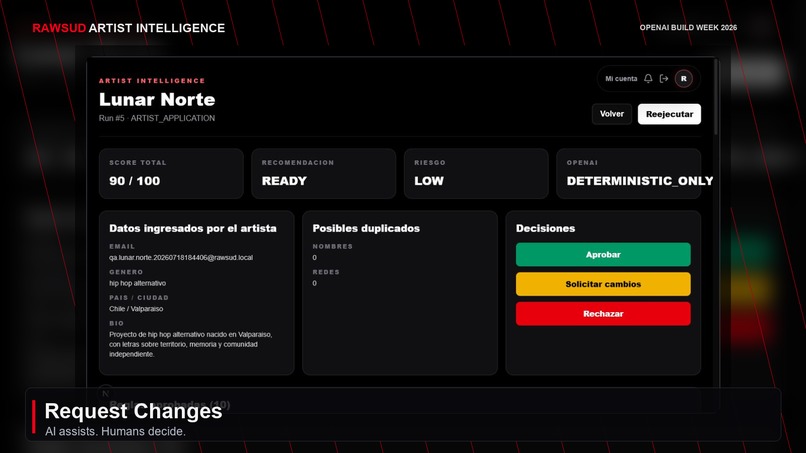Viewport: 806px width, 453px height.
Task: Click the OPENAI BUILD WEEK 2026 label
Action: coord(688,28)
